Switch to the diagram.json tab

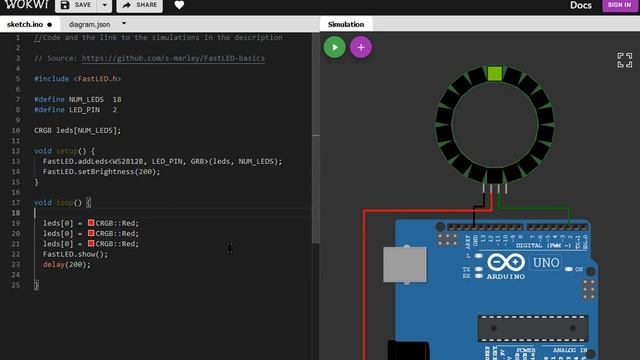pyautogui.click(x=89, y=24)
